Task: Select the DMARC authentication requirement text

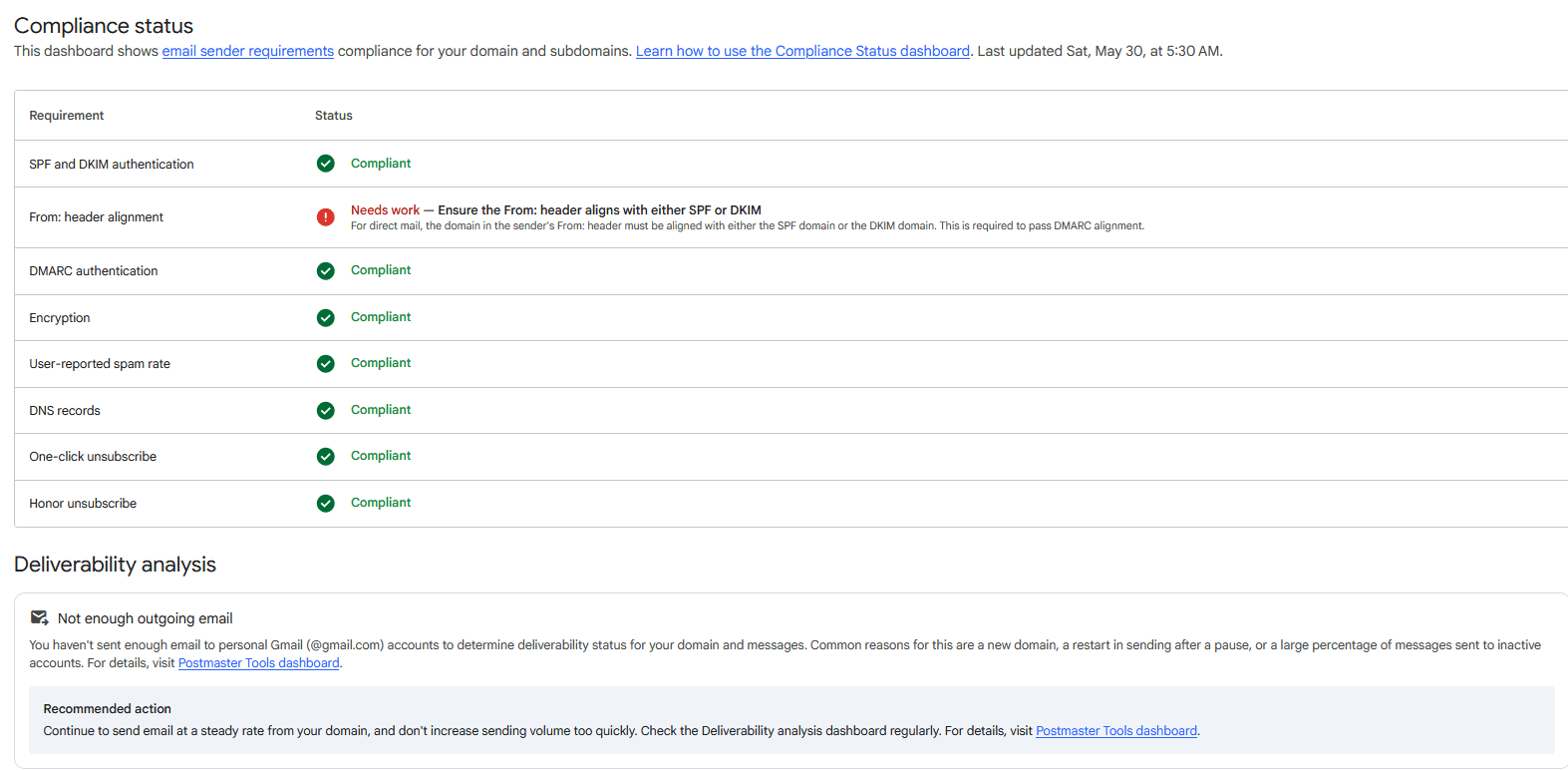Action: coord(94,271)
